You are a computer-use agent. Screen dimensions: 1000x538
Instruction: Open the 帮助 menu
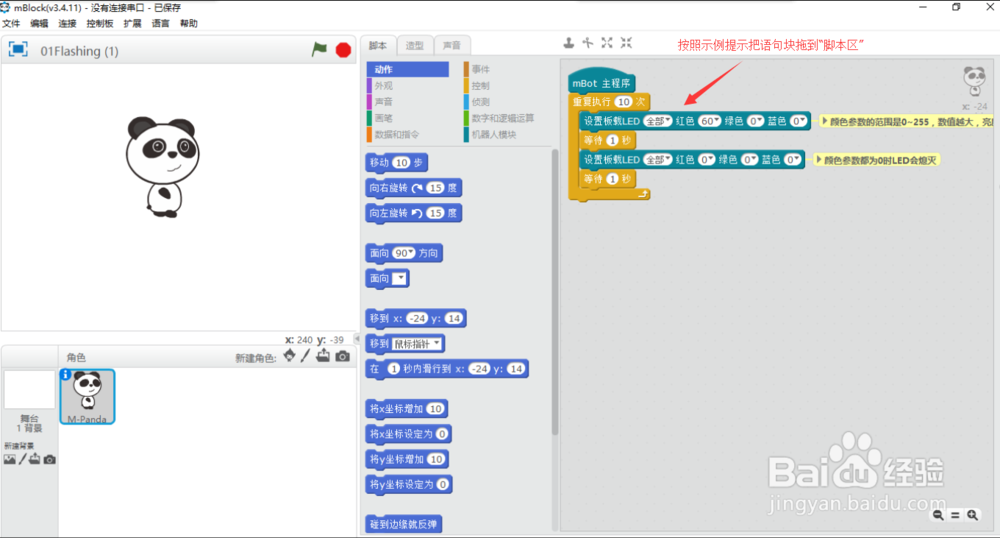pyautogui.click(x=188, y=24)
